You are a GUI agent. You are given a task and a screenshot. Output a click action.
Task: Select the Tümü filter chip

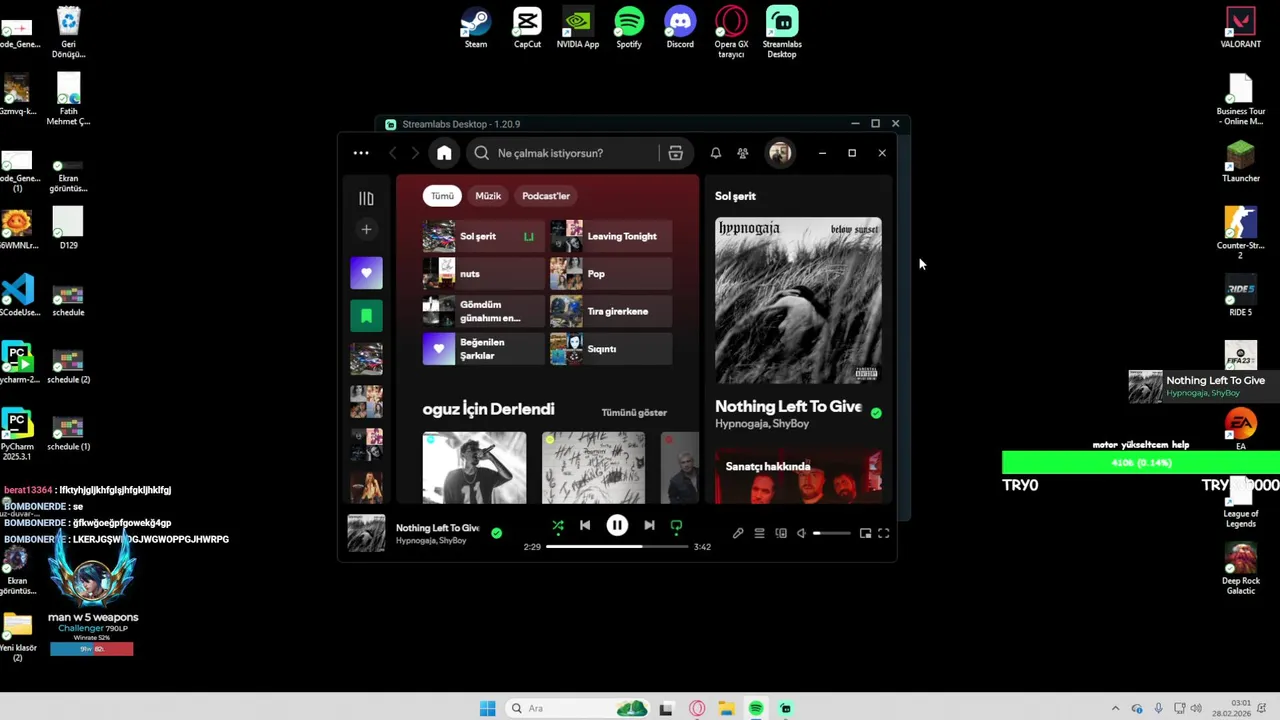pyautogui.click(x=442, y=196)
